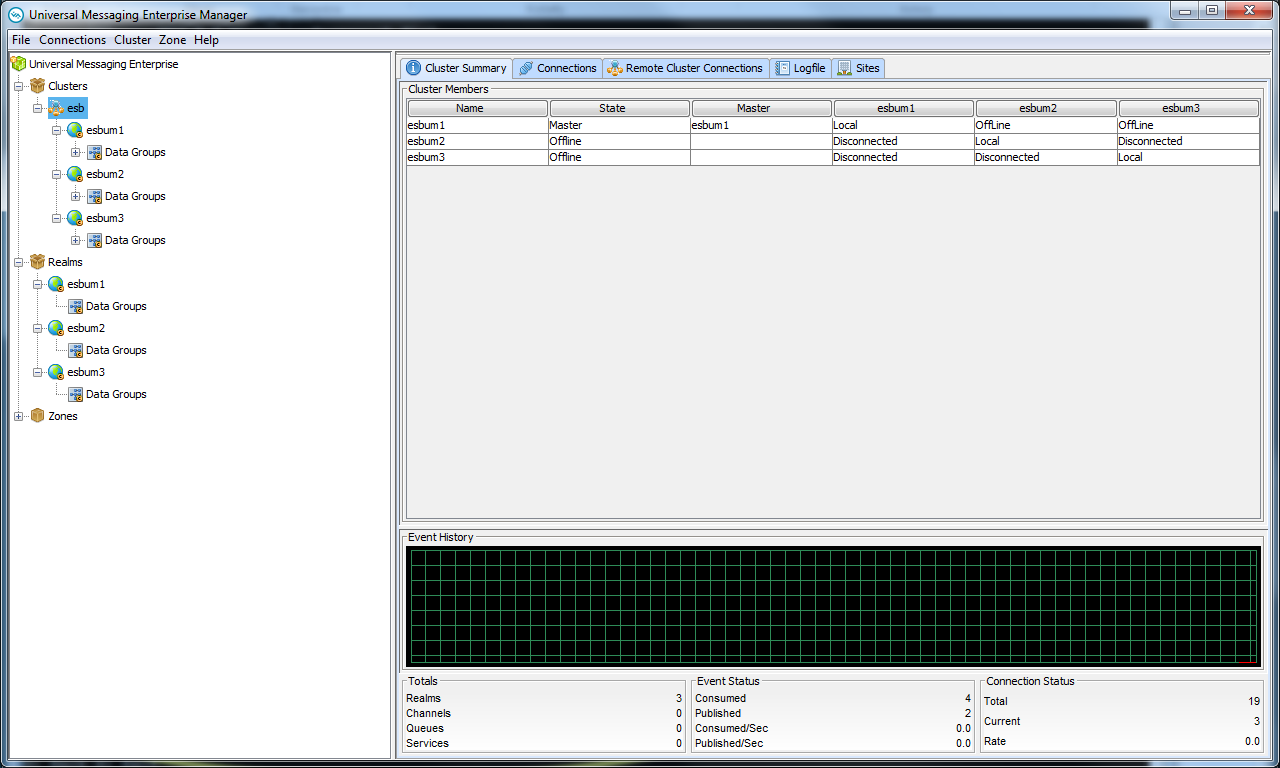Image resolution: width=1280 pixels, height=768 pixels.
Task: Click the esb cluster icon
Action: click(x=57, y=108)
